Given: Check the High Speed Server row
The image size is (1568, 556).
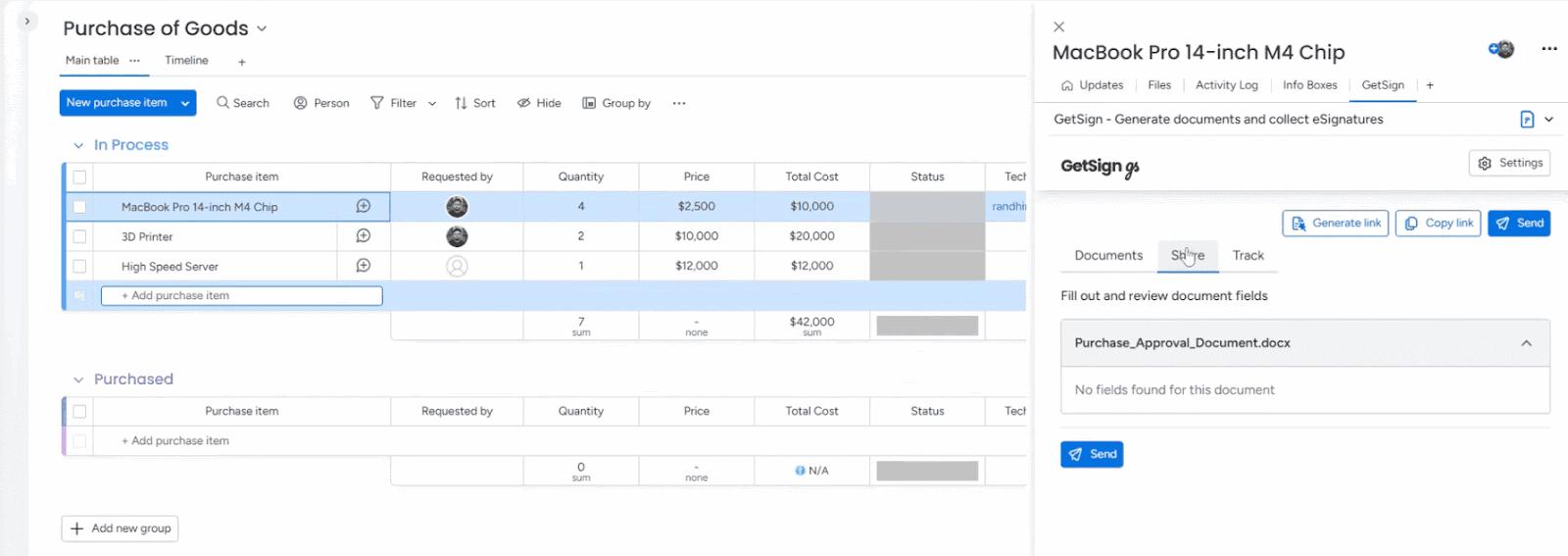Looking at the screenshot, I should pos(79,266).
